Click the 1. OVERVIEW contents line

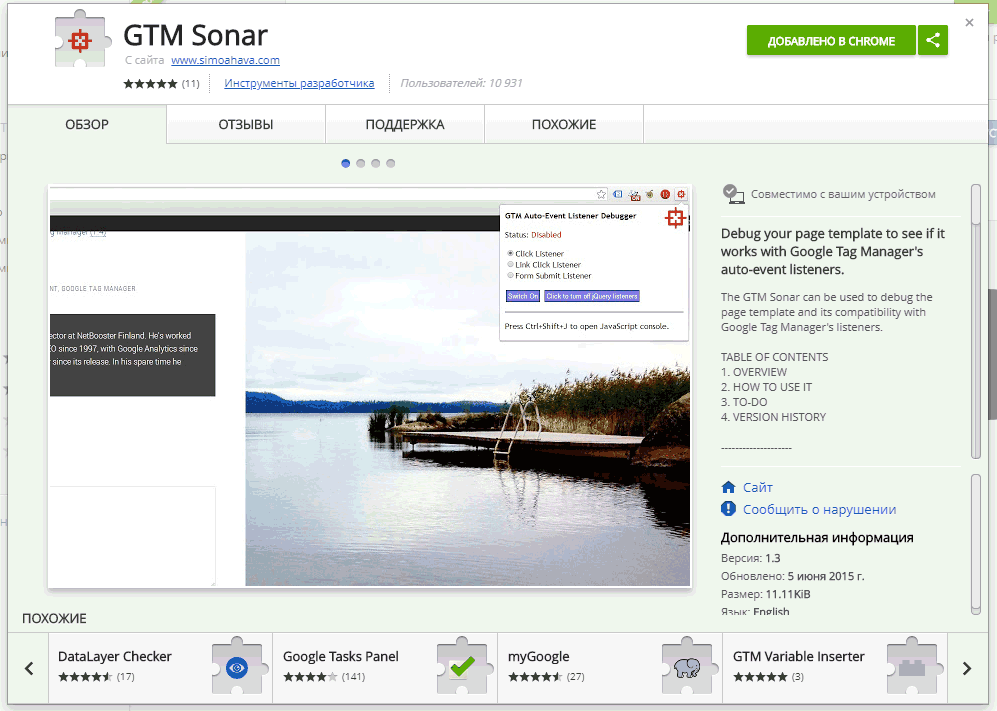(753, 372)
